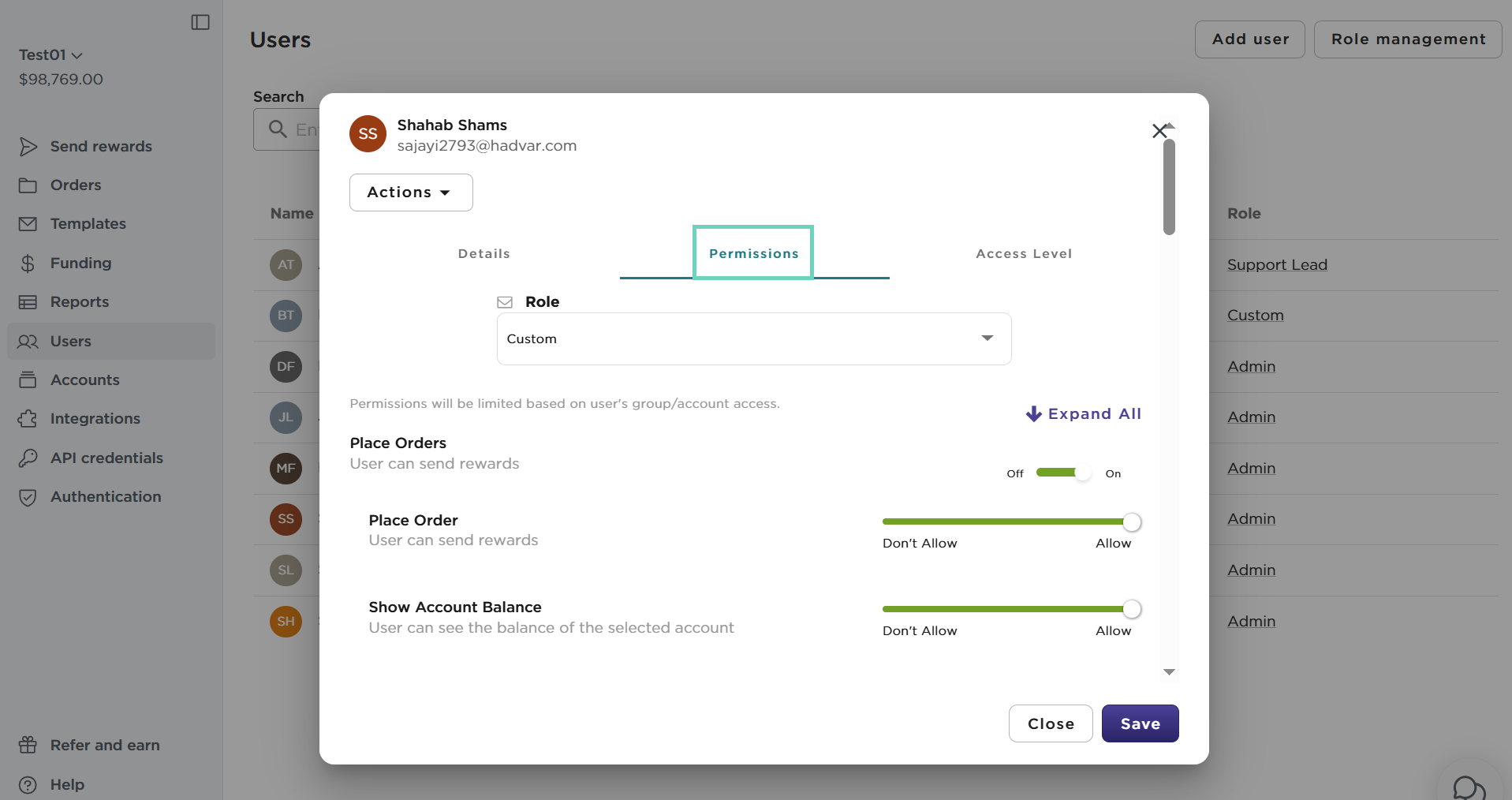1512x800 pixels.
Task: Open the Role Custom dropdown
Action: (754, 338)
